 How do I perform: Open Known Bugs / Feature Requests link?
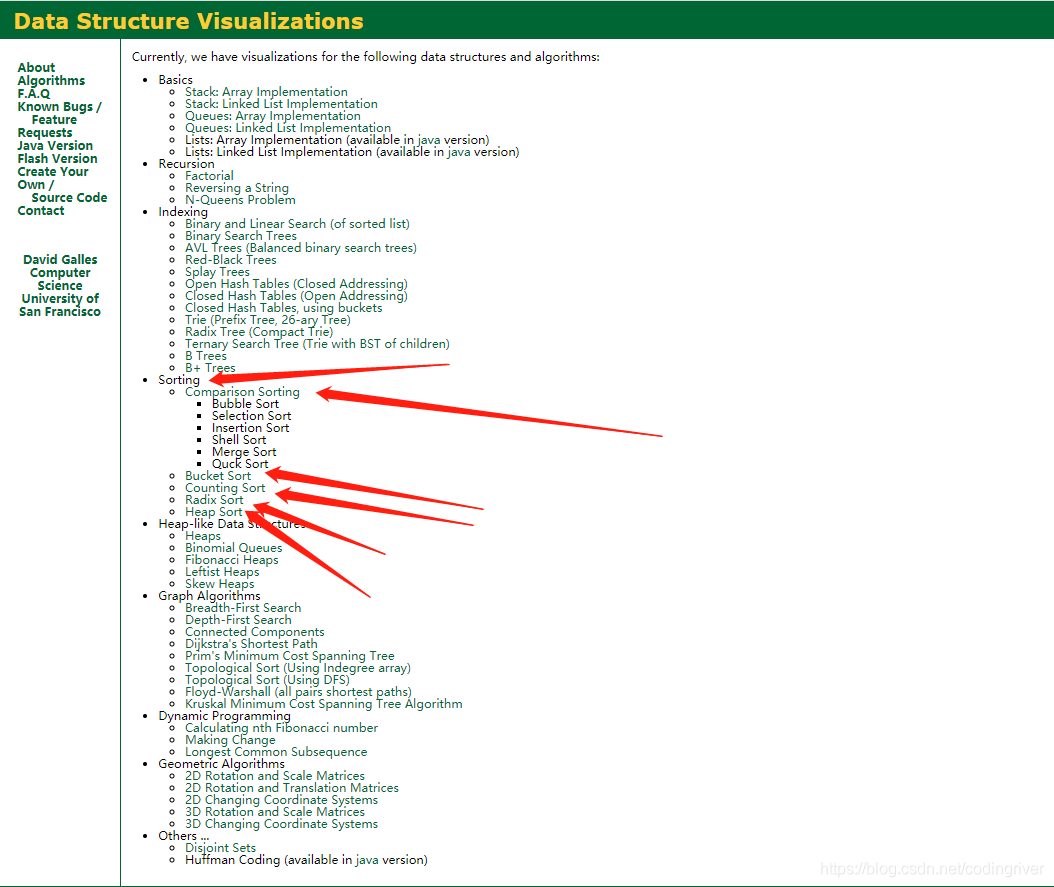click(59, 120)
